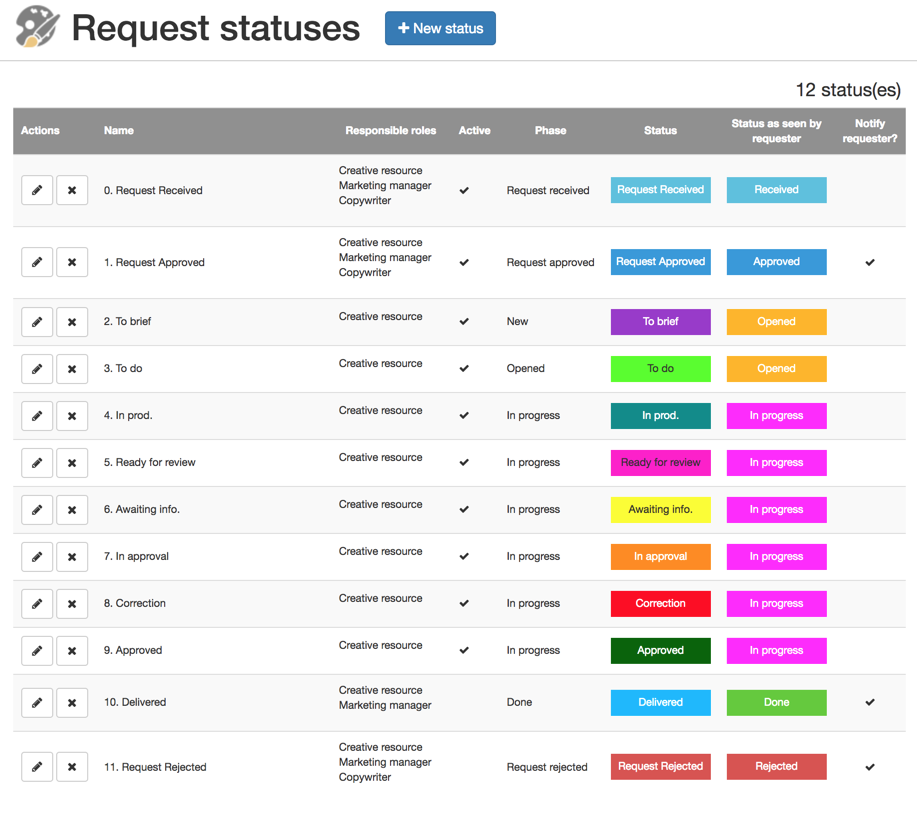Click the yellow 'Awaiting info.' status badge

click(660, 509)
